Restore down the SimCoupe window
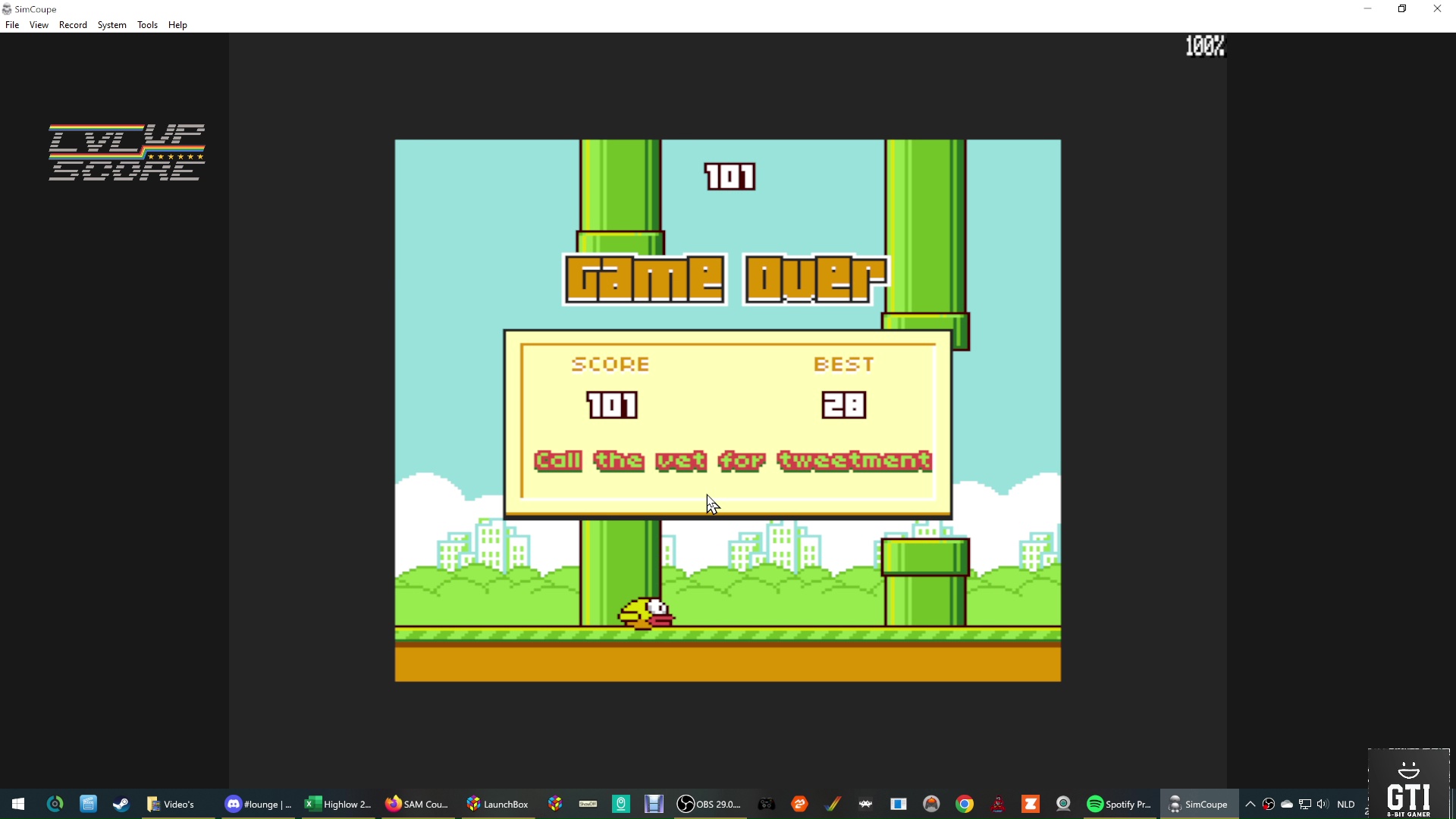This screenshot has height=819, width=1456. 1402,9
